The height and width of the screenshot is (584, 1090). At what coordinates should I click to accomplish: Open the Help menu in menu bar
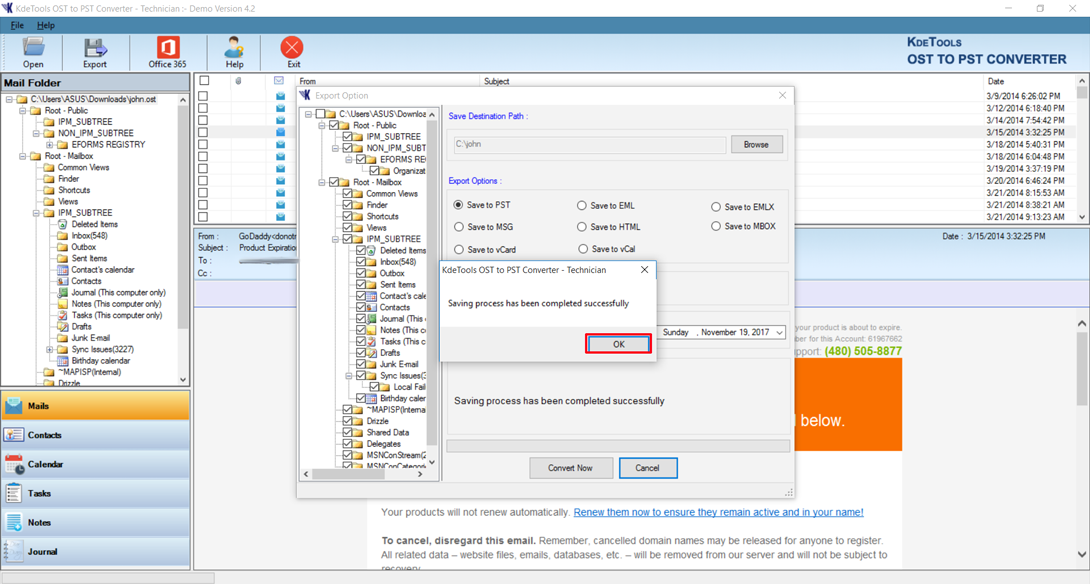click(x=46, y=25)
